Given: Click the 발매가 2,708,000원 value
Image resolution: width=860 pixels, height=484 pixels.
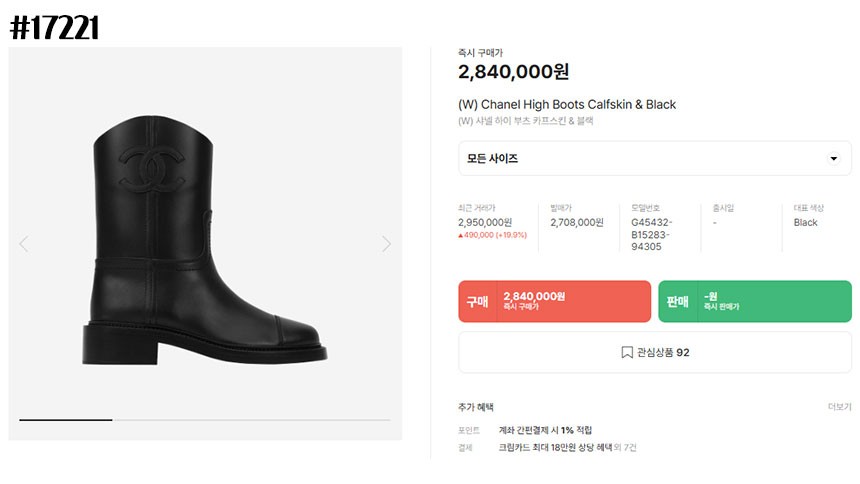Looking at the screenshot, I should (577, 222).
